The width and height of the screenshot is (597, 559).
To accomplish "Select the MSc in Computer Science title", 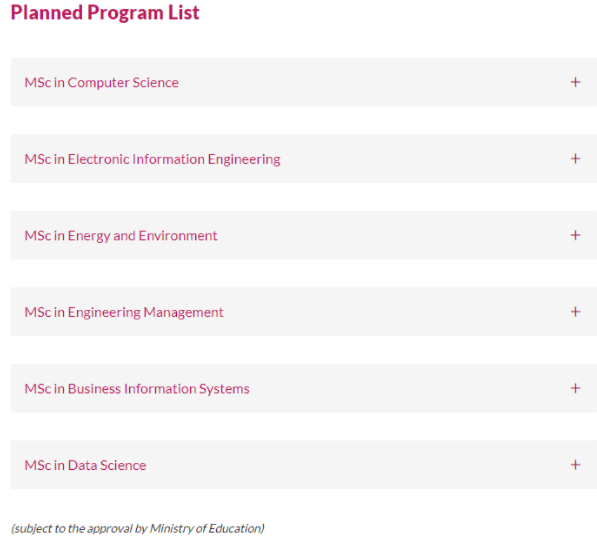I will 101,83.
